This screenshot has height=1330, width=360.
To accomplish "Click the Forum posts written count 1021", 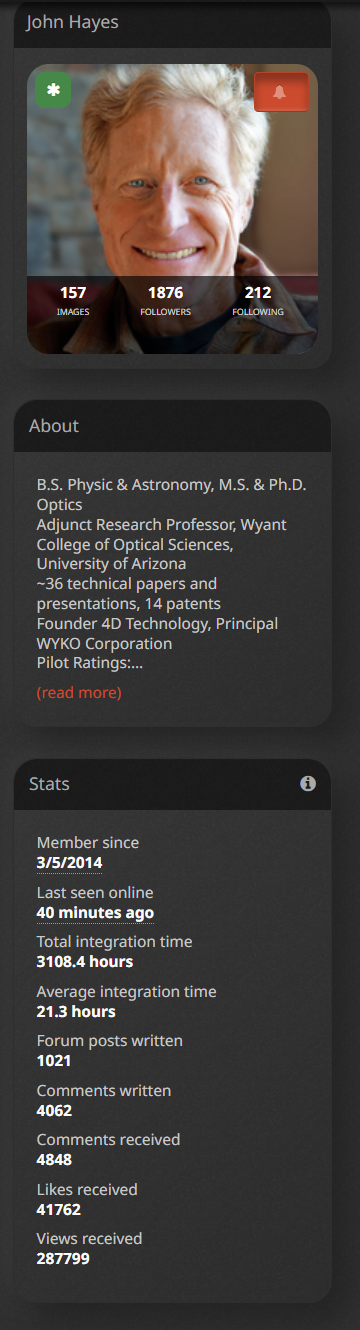I will click(54, 1061).
